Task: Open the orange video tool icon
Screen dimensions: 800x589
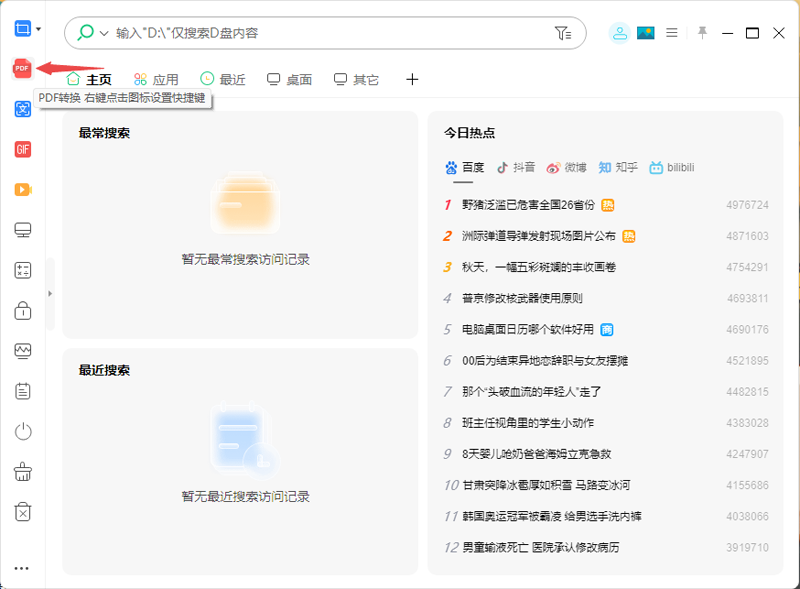Action: pos(21,189)
